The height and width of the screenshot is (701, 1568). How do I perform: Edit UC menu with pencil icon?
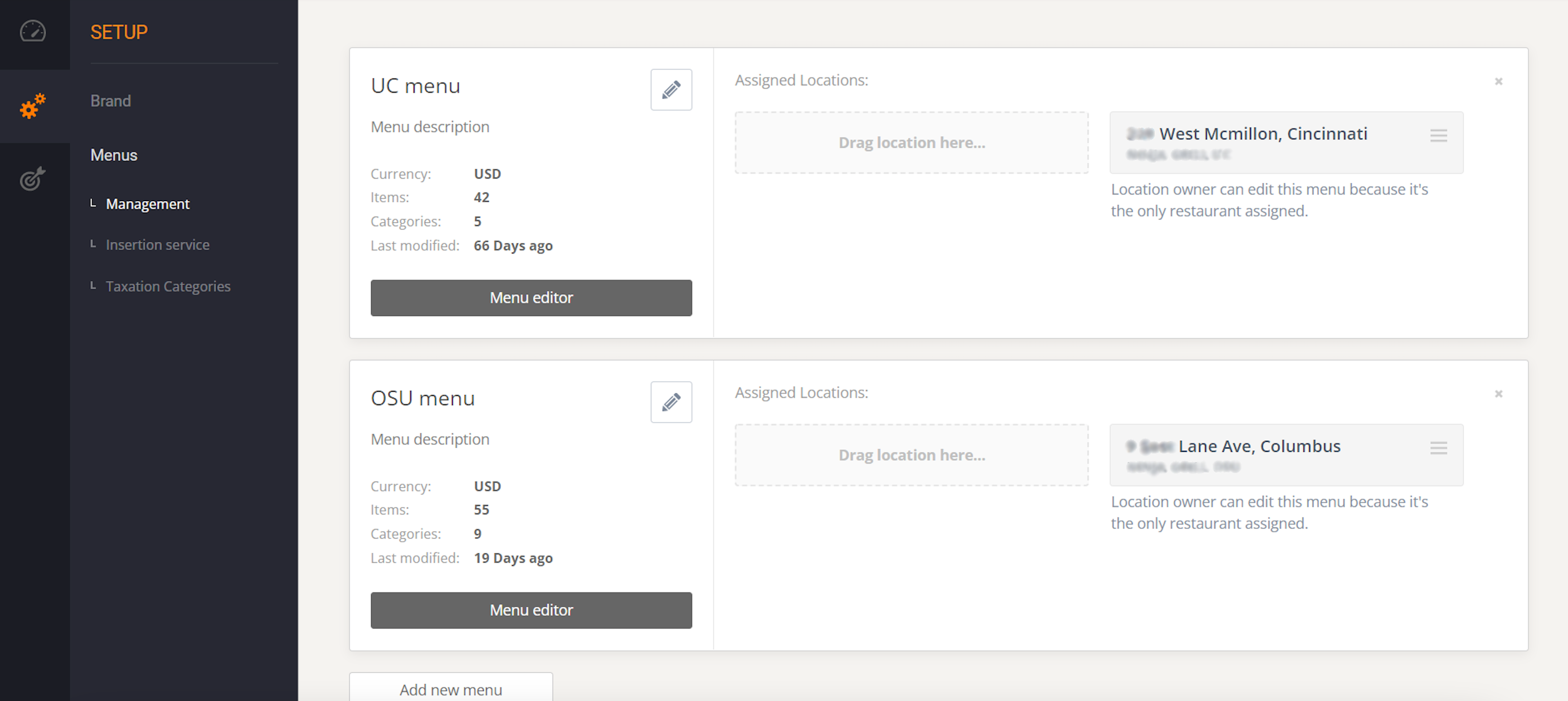pos(671,90)
